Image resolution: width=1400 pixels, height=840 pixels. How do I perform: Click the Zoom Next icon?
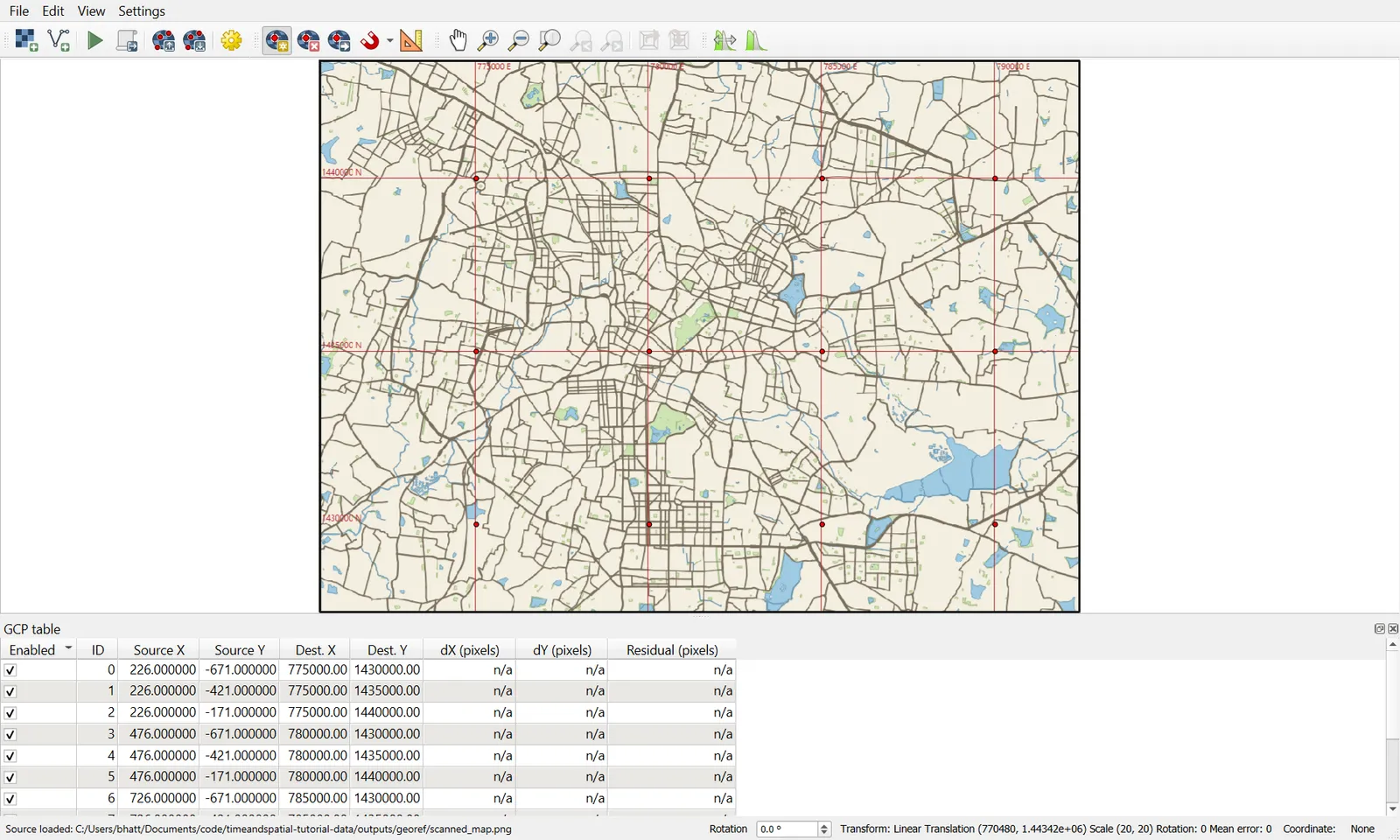tap(612, 40)
